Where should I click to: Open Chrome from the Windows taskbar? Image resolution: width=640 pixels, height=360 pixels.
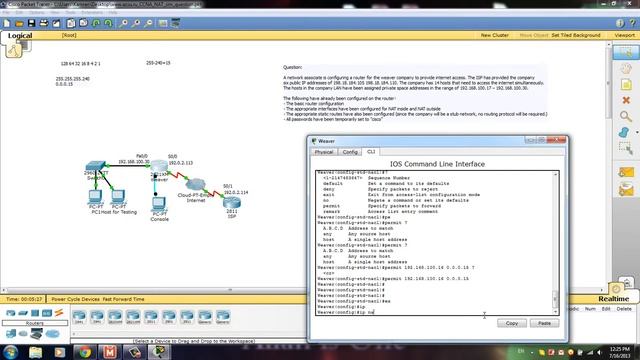(x=85, y=352)
